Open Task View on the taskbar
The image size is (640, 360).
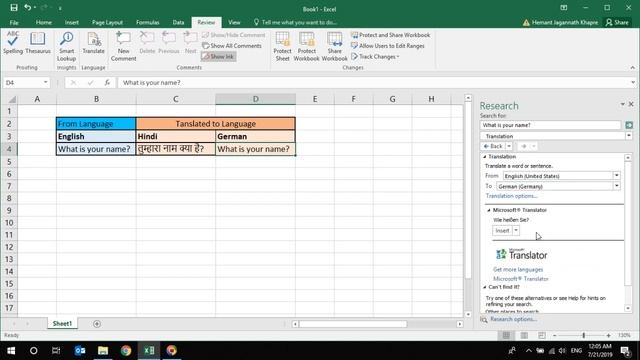coord(56,351)
